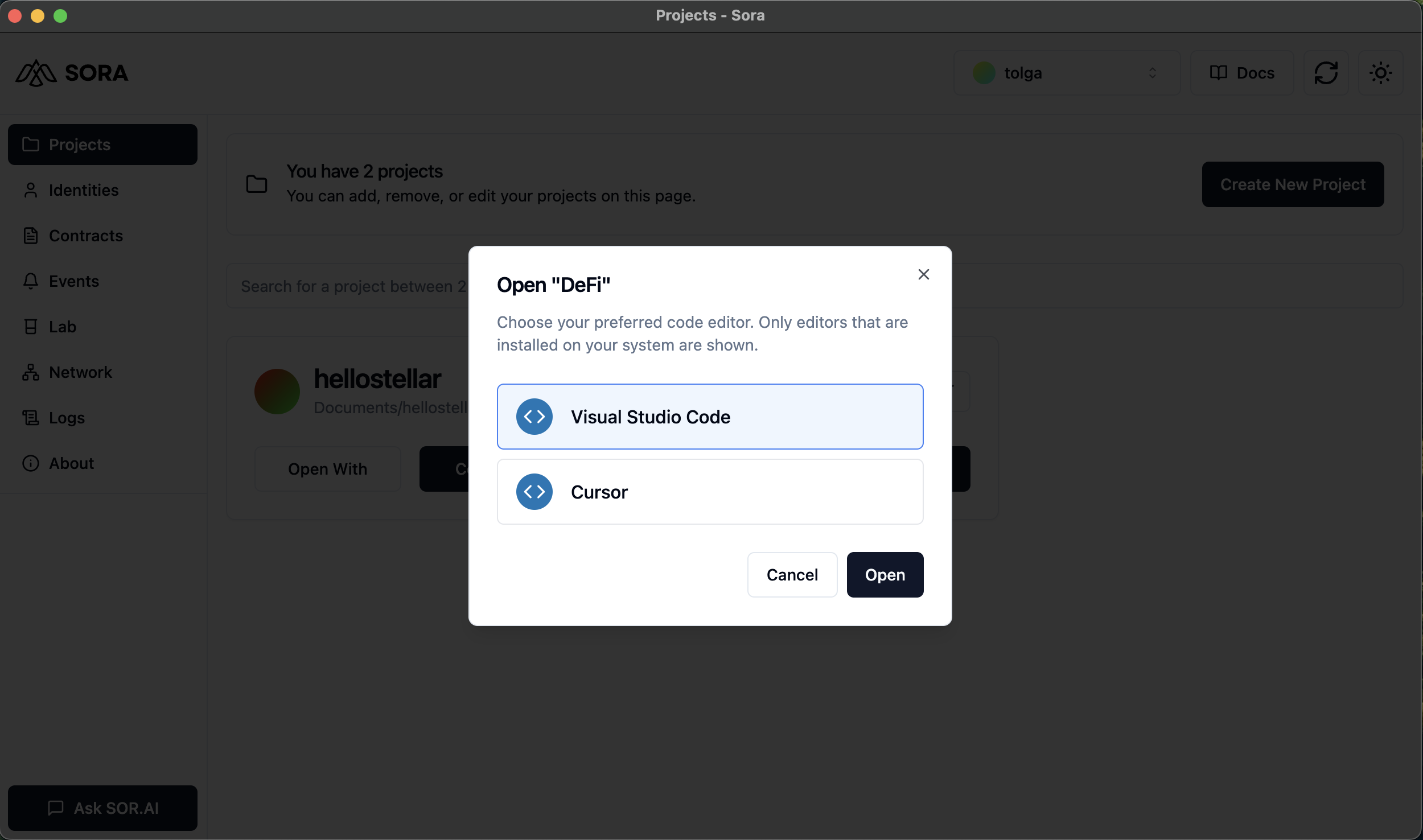Click the Visual Studio Code icon
Image resolution: width=1423 pixels, height=840 pixels.
coord(534,417)
